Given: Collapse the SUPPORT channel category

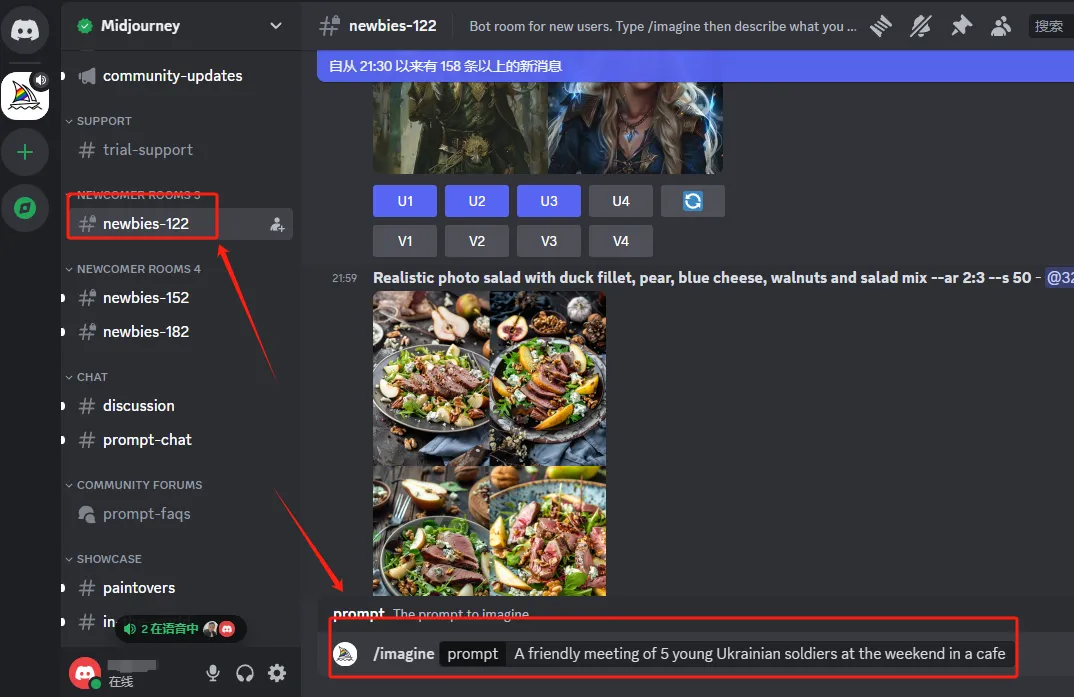Looking at the screenshot, I should [x=104, y=121].
